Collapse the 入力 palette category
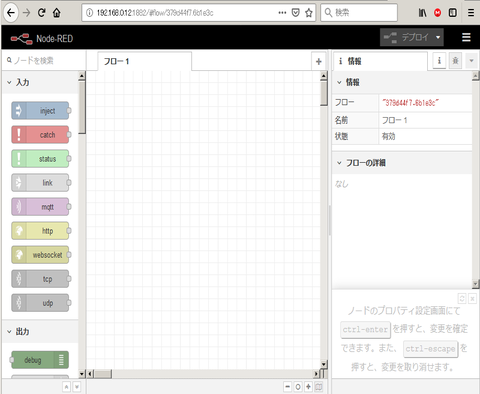 (x=40, y=82)
